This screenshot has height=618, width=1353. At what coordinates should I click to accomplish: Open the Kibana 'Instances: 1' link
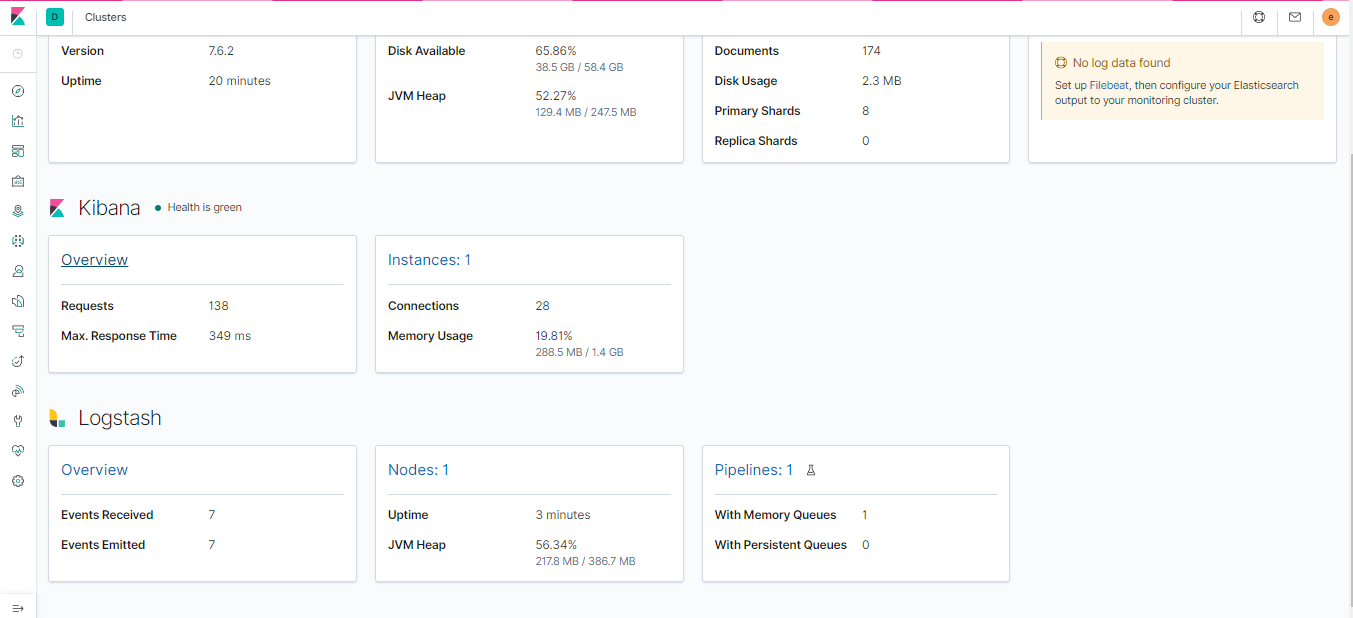point(429,260)
